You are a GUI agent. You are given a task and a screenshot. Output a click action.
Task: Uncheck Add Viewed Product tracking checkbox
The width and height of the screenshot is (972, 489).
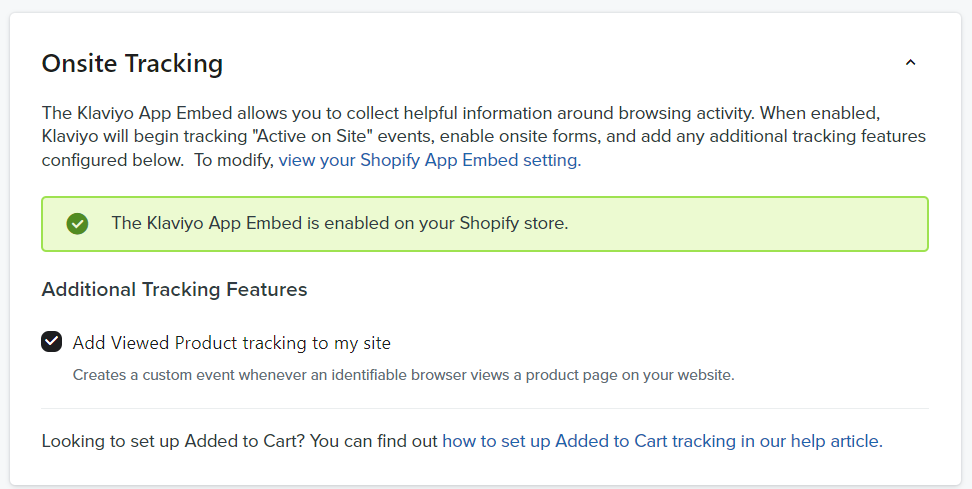51,341
